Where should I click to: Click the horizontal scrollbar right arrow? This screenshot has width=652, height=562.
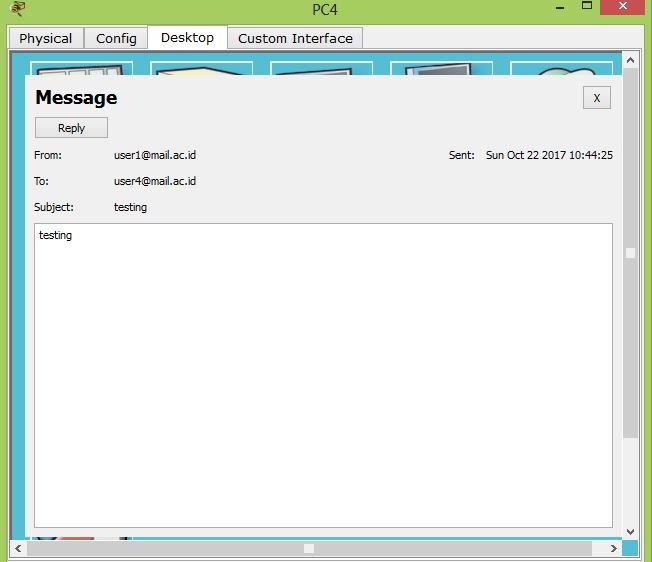pos(614,548)
